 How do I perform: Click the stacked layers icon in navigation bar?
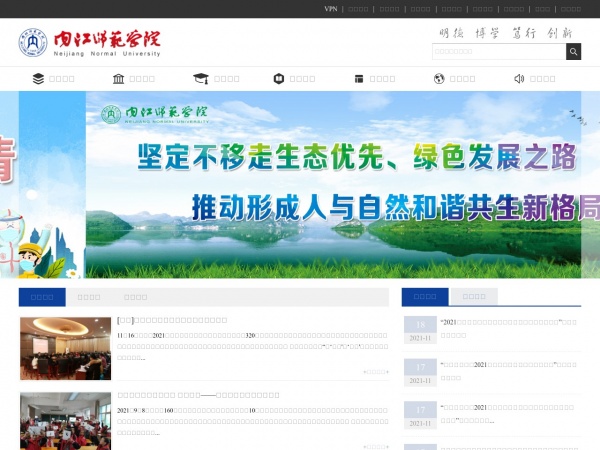pos(38,78)
